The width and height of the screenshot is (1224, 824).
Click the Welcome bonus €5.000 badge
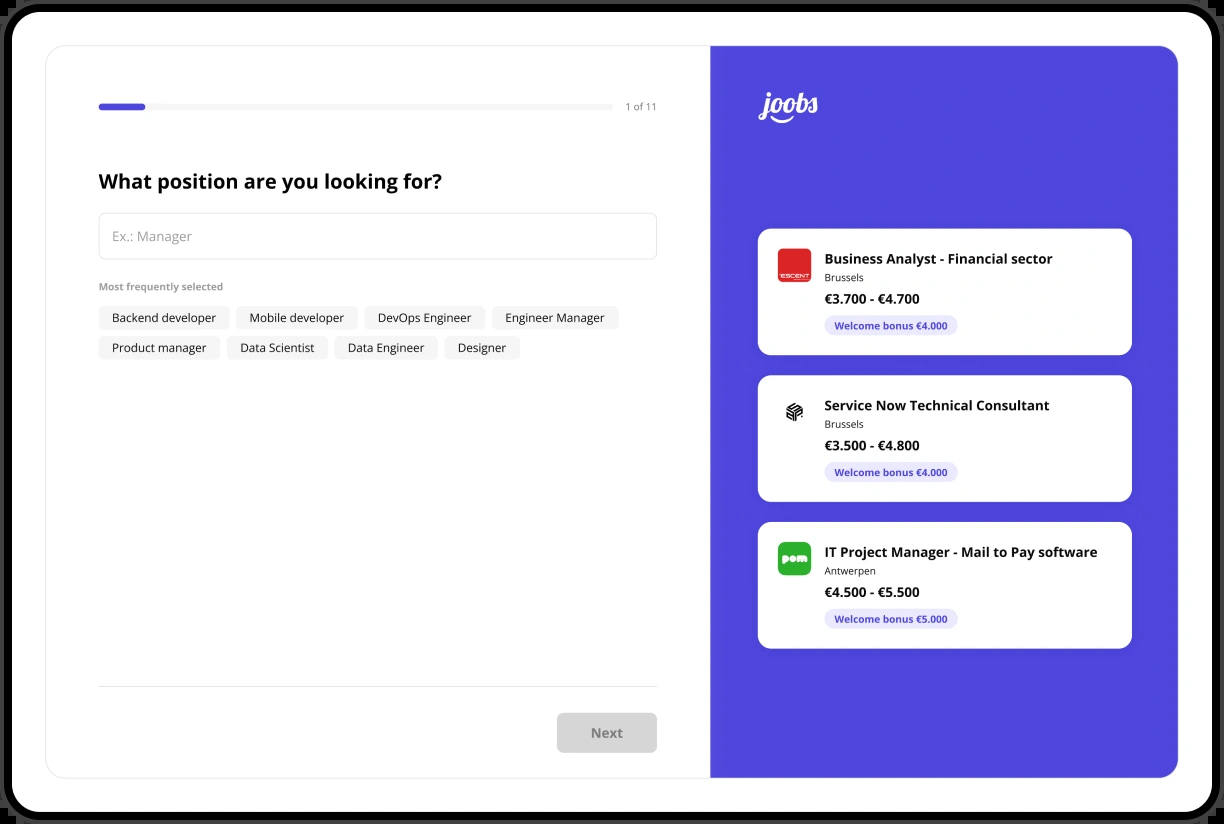891,619
